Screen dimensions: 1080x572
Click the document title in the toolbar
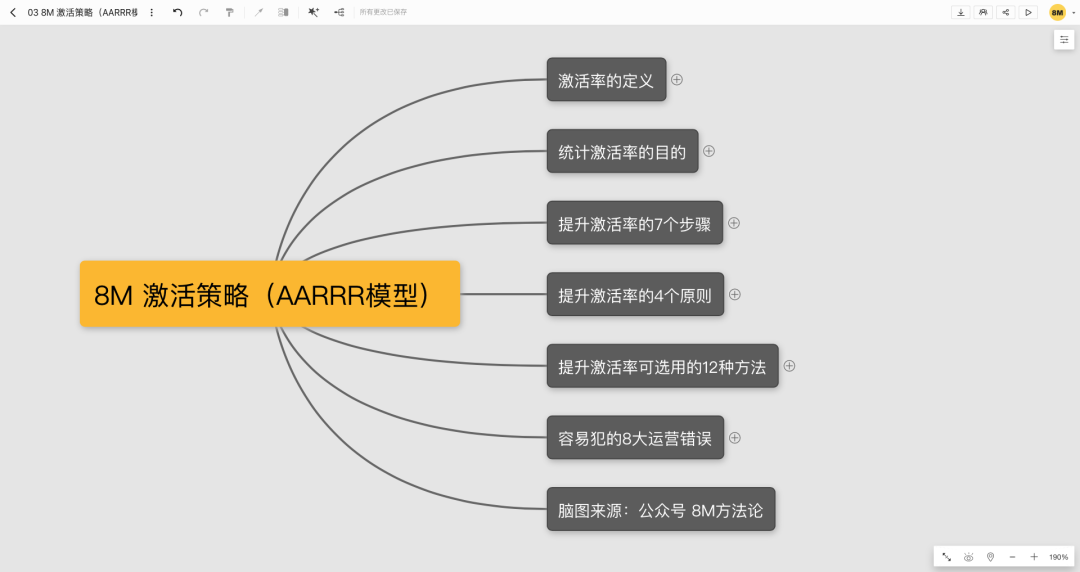click(x=83, y=12)
